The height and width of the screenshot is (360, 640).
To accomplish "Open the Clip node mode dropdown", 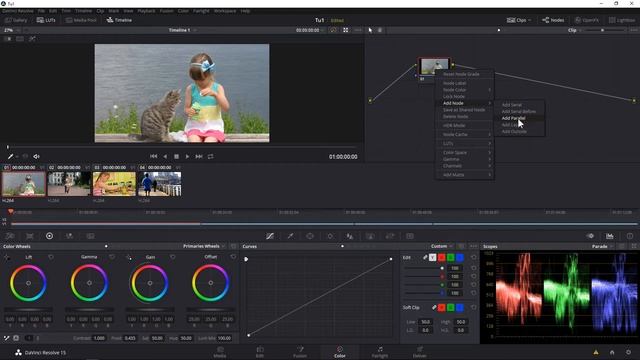I will click(575, 30).
